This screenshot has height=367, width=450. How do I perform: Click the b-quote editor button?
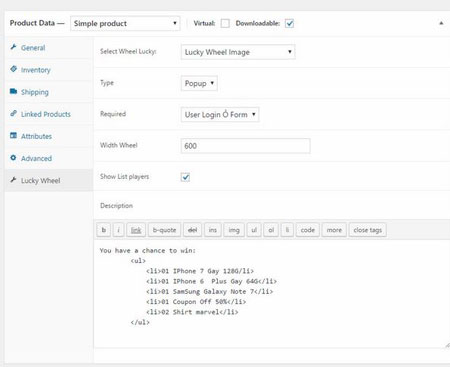[164, 230]
